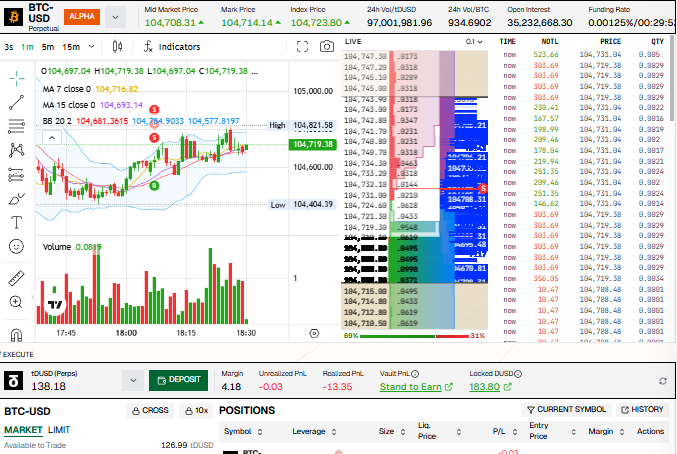Activate the zoom in tool
Screen dimensions: 677x454
(16, 302)
